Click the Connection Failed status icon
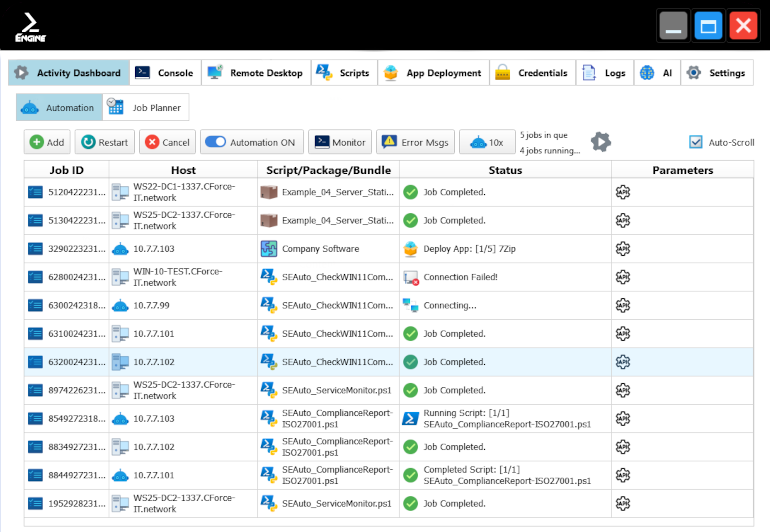The height and width of the screenshot is (532, 770). (x=410, y=277)
